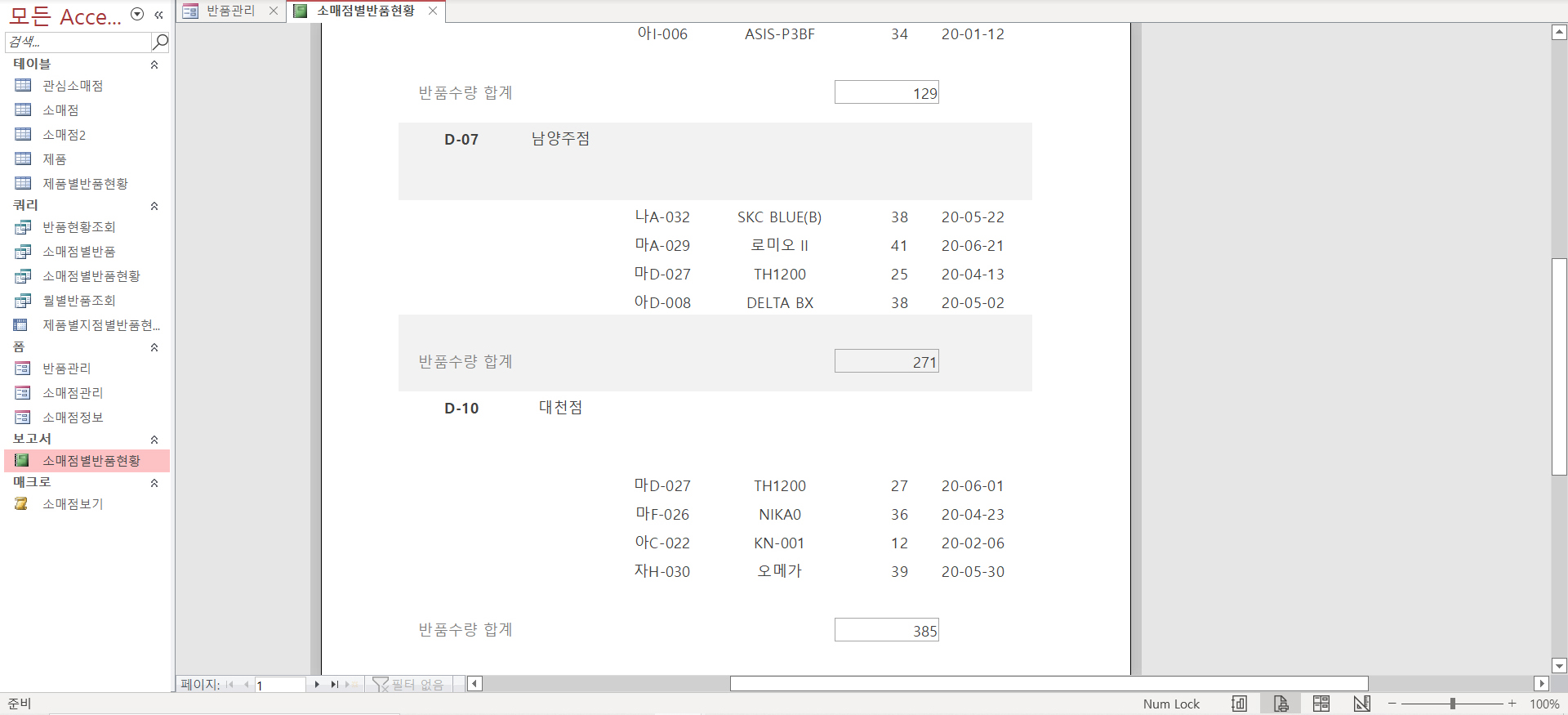
Task: Click the page number input field
Action: coord(279,685)
